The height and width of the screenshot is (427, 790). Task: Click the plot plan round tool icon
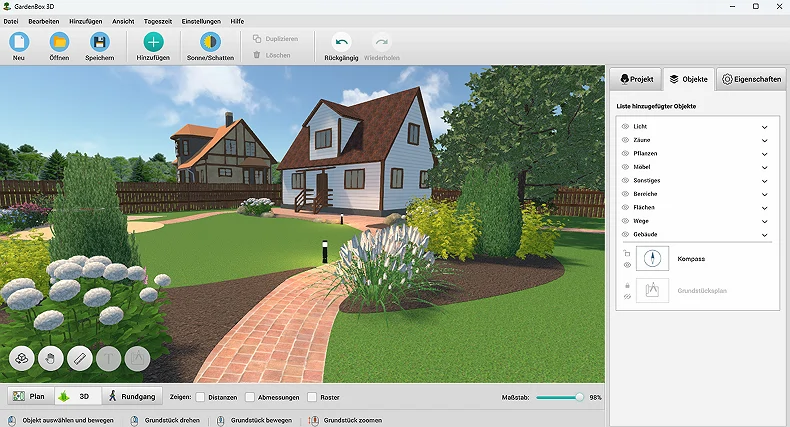(x=138, y=359)
